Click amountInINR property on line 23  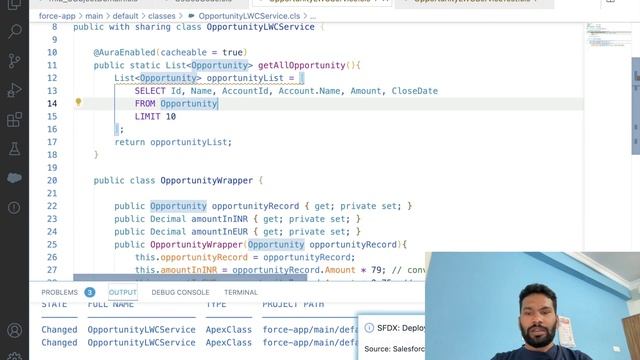[220, 219]
